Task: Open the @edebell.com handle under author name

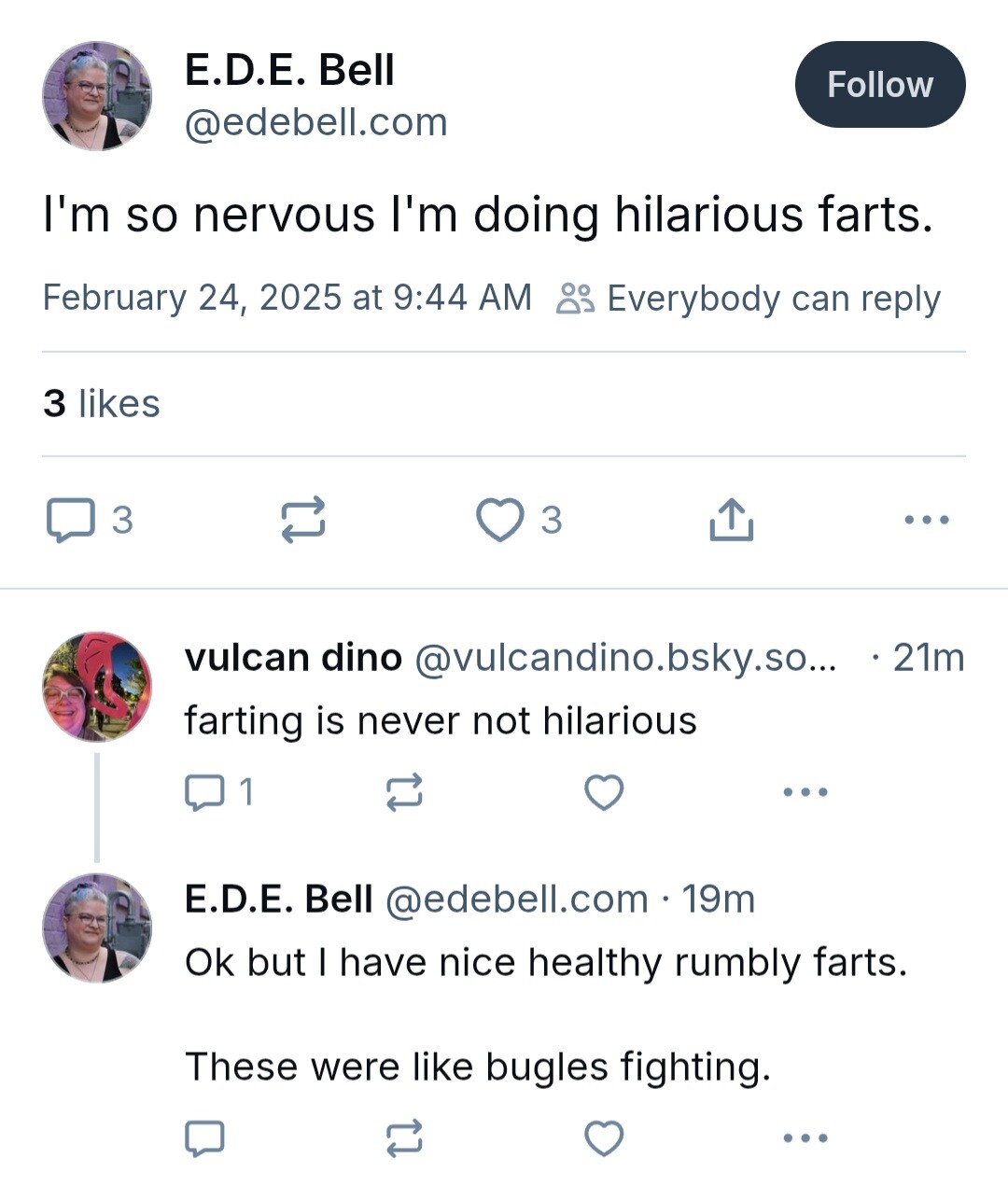Action: (x=316, y=122)
